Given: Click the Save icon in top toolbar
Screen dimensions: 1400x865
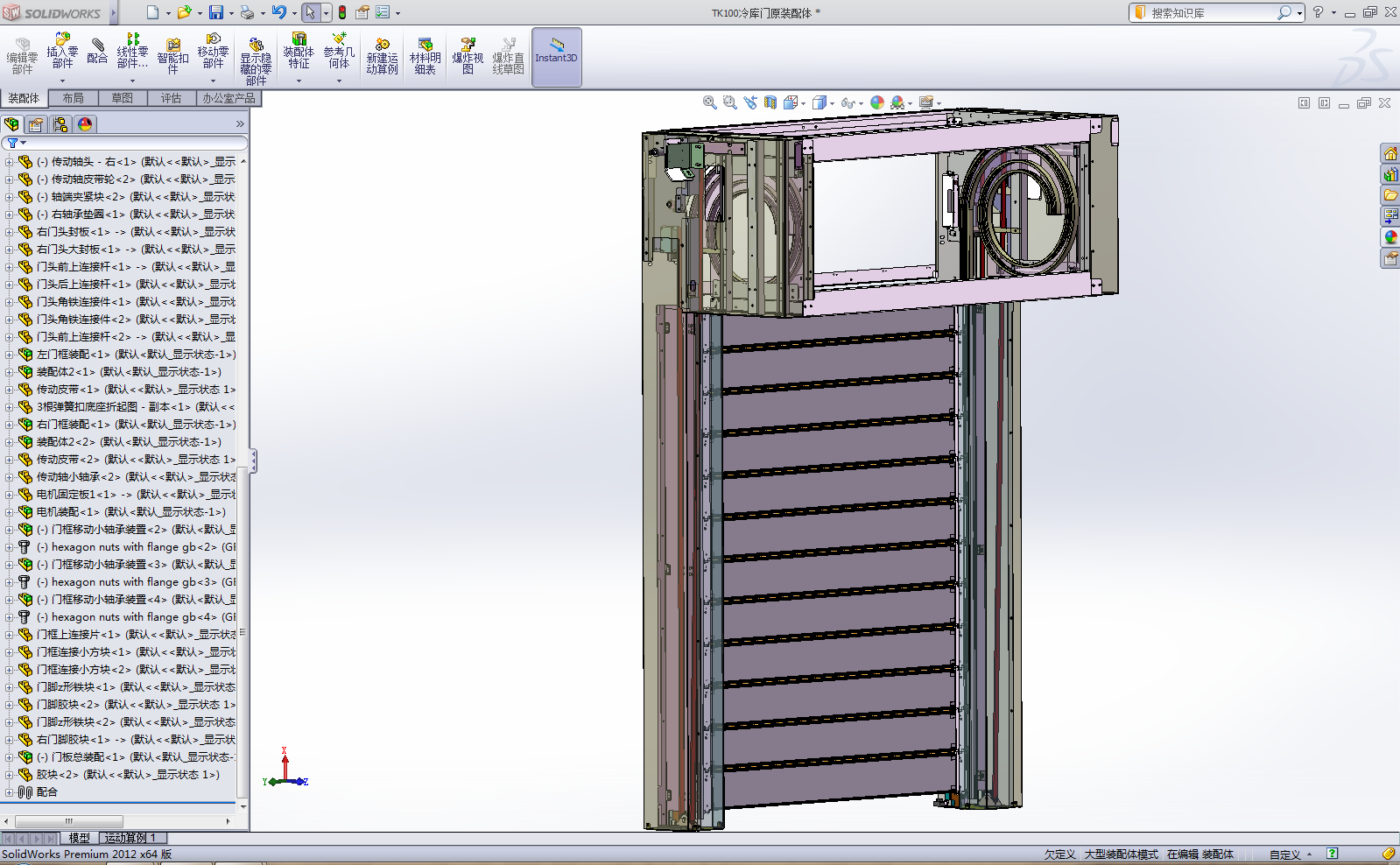Looking at the screenshot, I should [x=215, y=12].
